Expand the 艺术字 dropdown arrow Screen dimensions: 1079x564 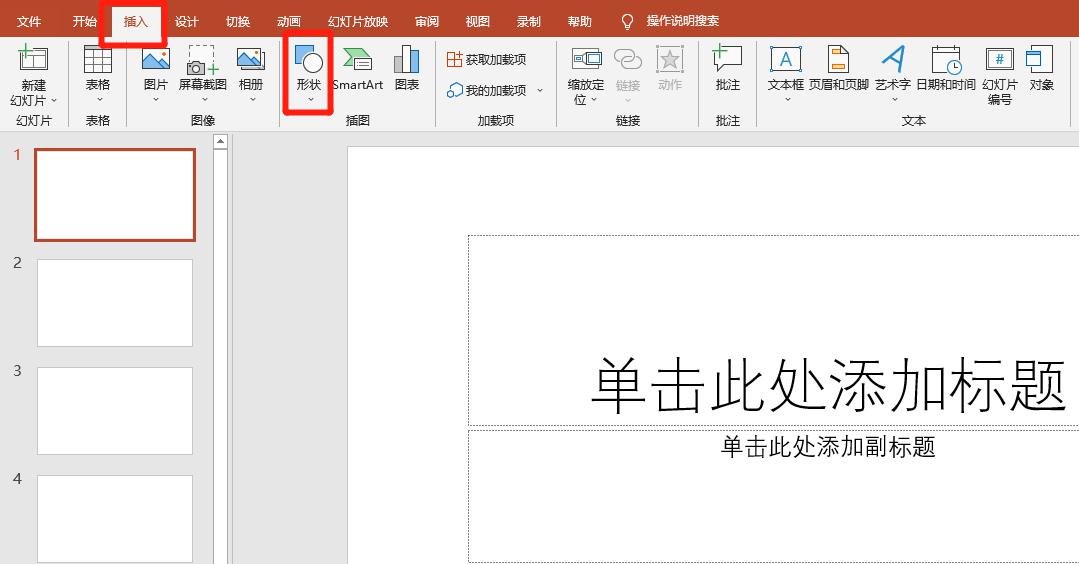[895, 100]
